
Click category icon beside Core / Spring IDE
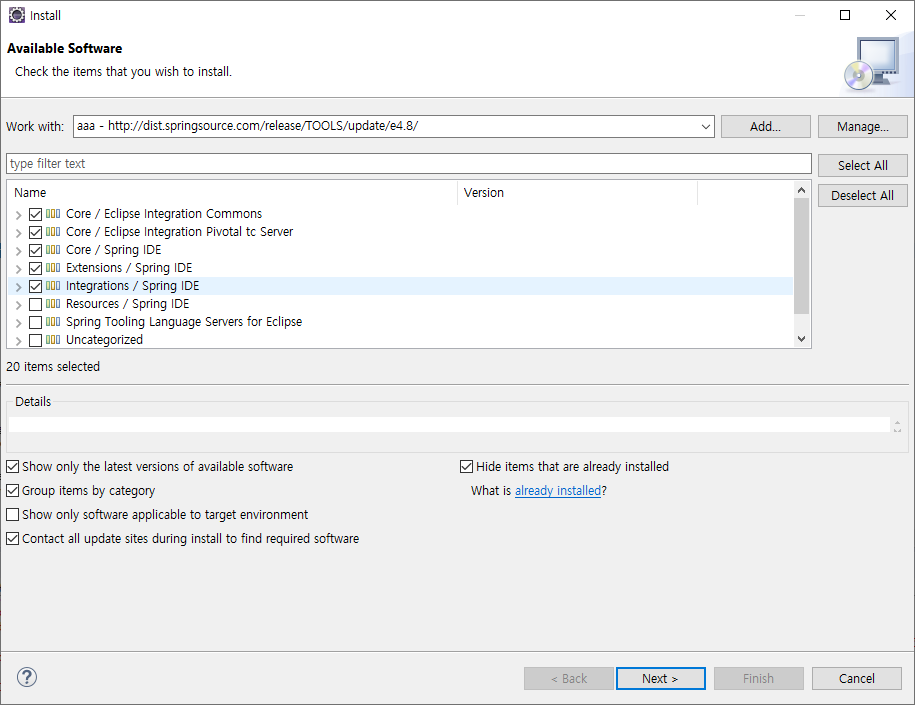(53, 250)
